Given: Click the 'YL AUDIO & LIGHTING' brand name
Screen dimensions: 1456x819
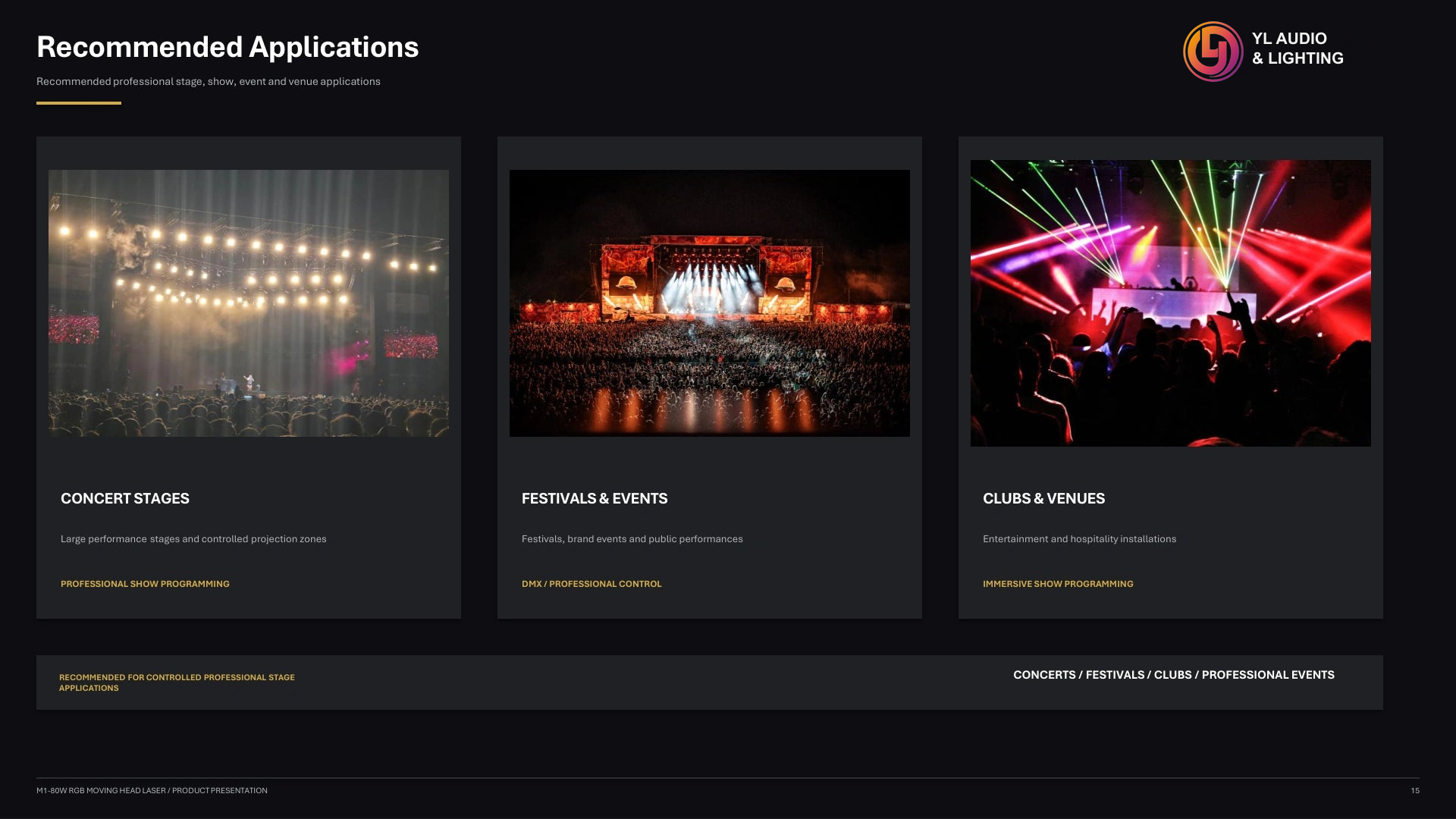Looking at the screenshot, I should 1298,49.
